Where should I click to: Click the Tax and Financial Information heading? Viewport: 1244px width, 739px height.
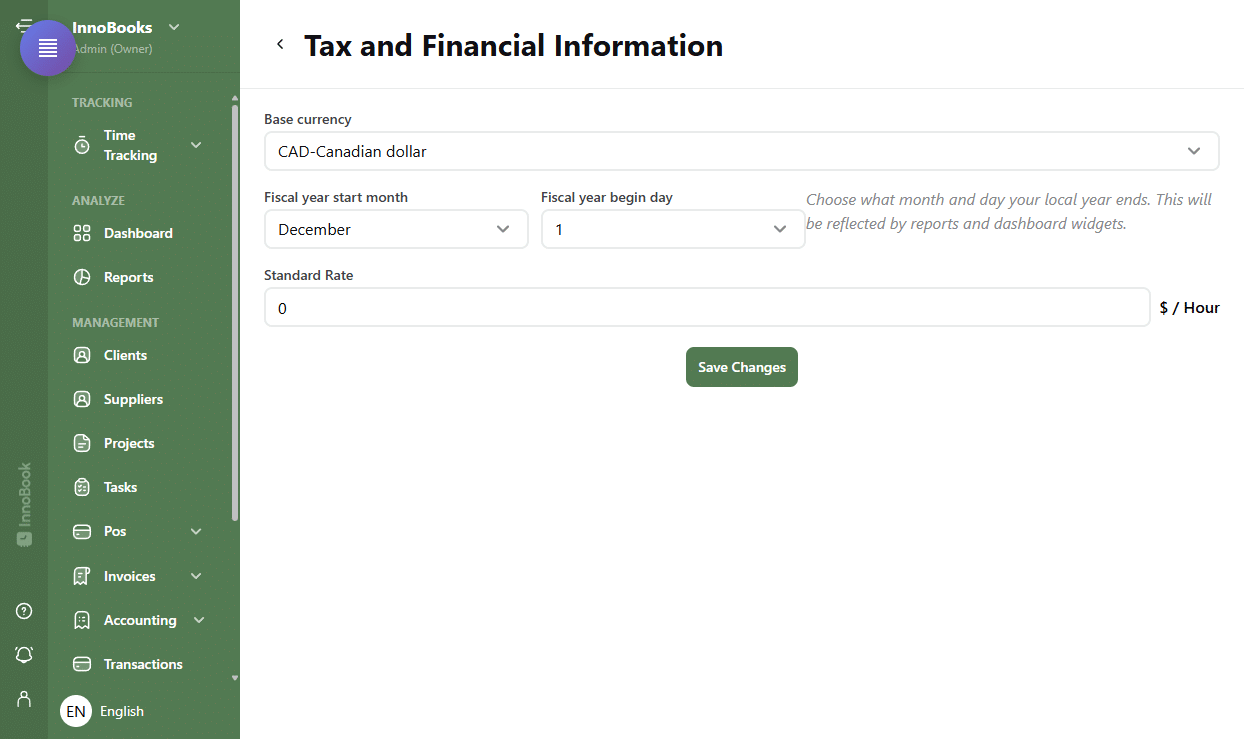coord(514,45)
